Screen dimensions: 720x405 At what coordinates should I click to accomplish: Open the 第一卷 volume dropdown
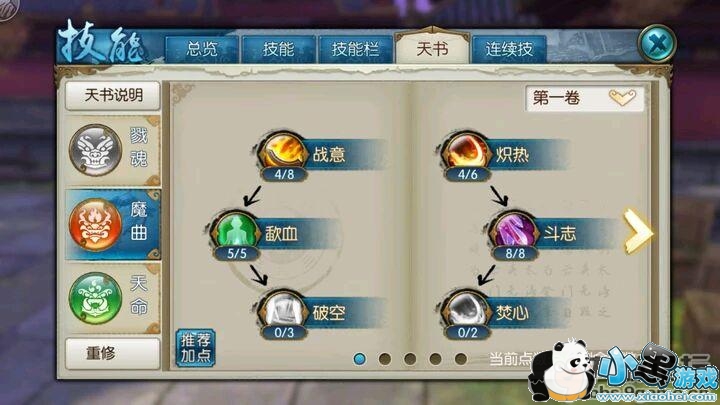tap(585, 98)
